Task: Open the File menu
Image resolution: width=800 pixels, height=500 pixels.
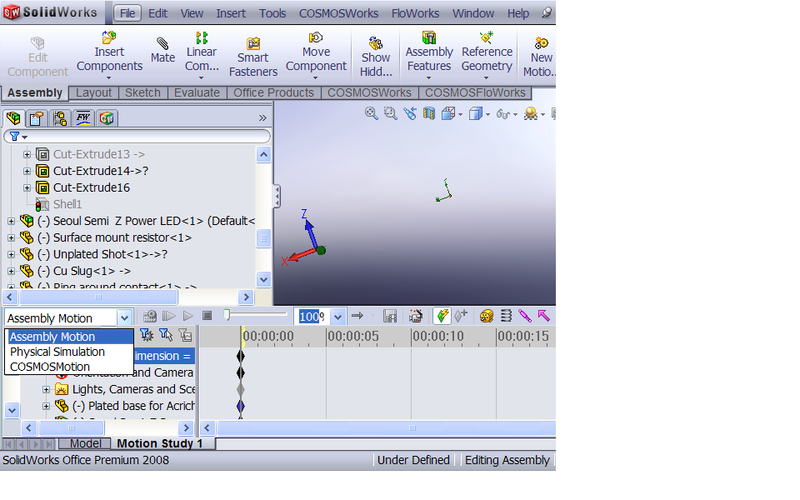Action: click(x=128, y=13)
